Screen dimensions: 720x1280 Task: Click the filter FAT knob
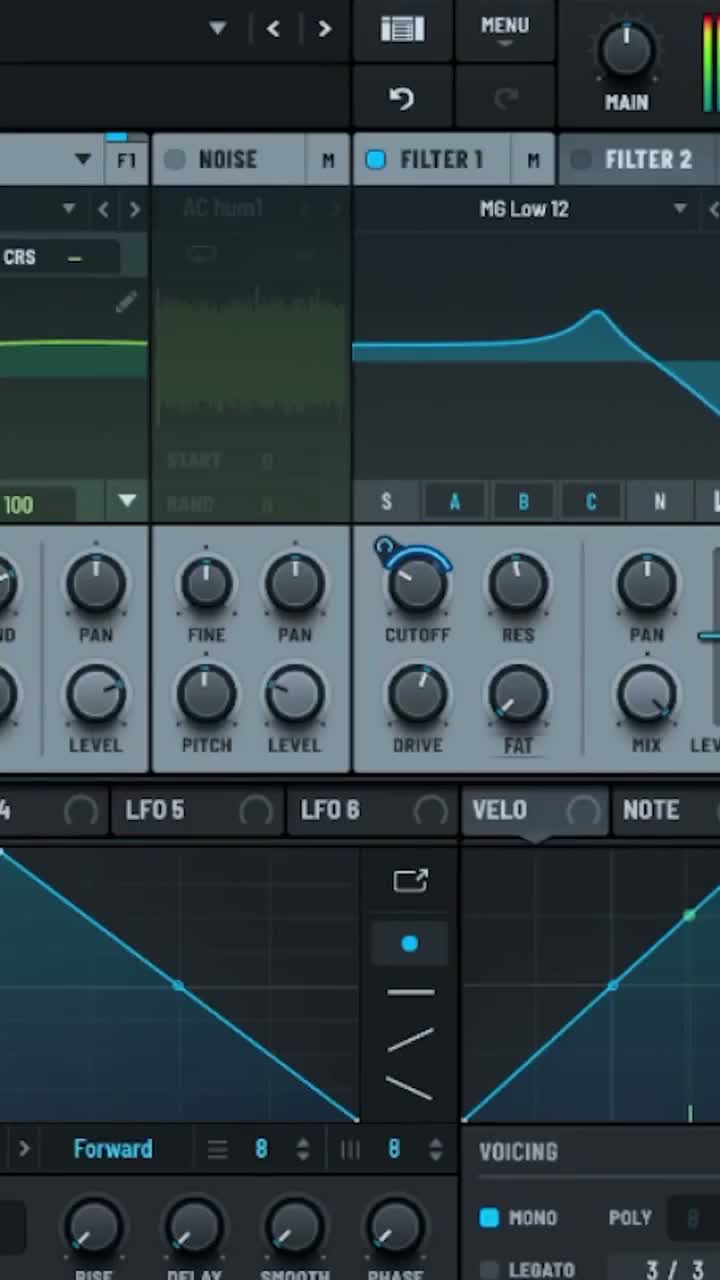point(518,694)
